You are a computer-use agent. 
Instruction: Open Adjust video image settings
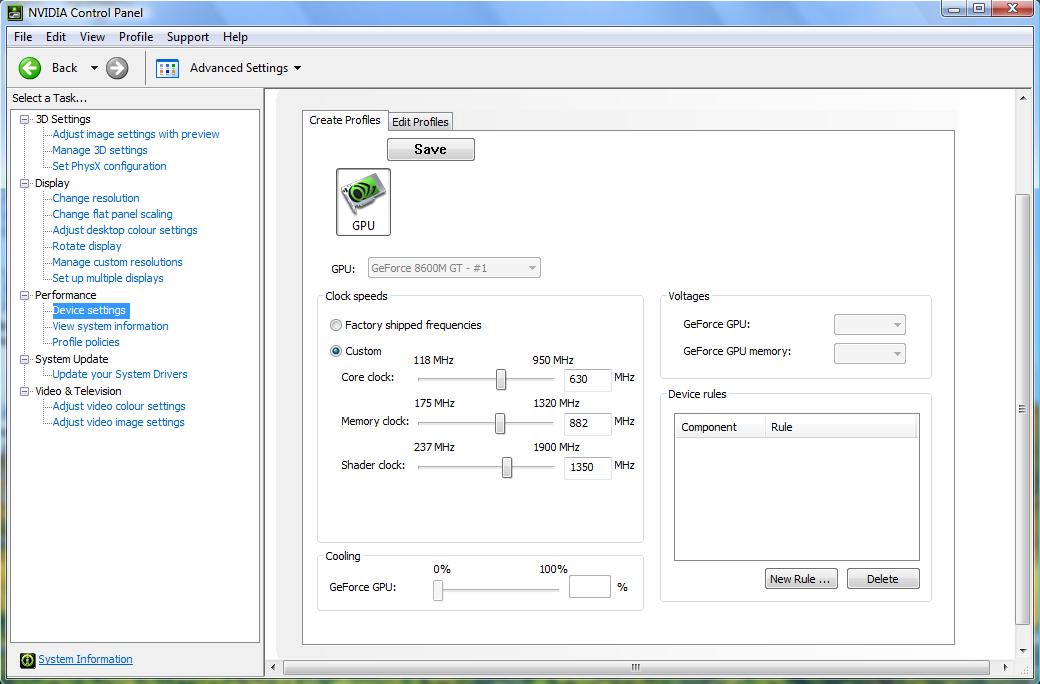point(119,421)
